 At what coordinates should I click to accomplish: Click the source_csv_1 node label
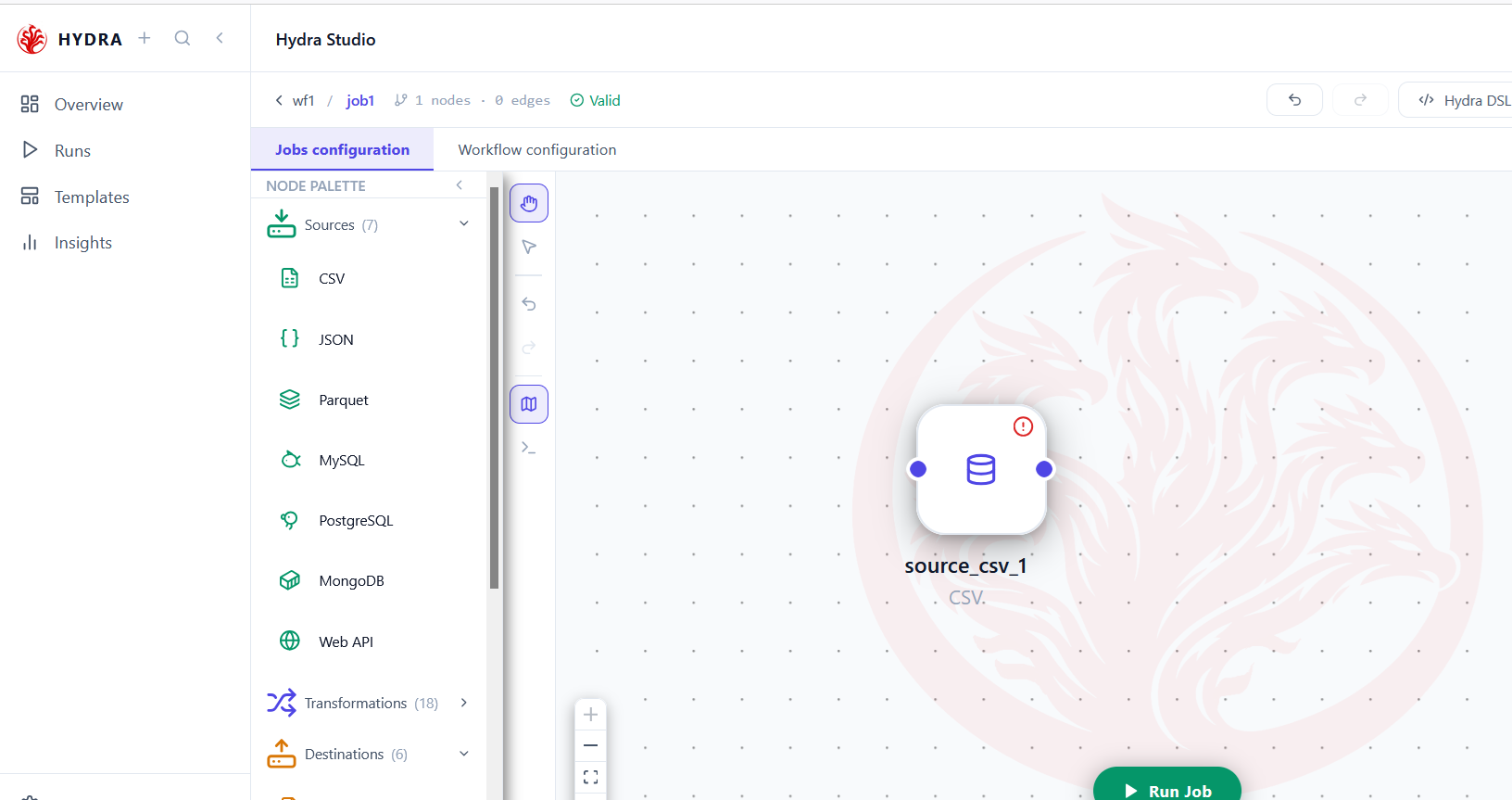[966, 565]
